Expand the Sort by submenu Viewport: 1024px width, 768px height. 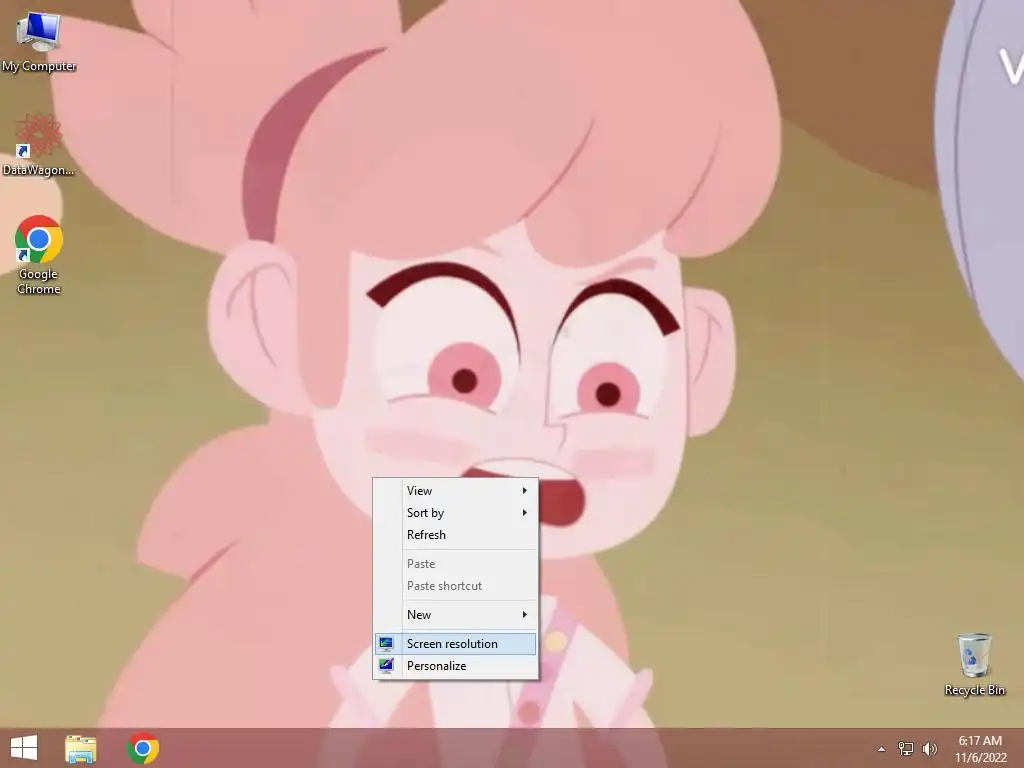(456, 513)
